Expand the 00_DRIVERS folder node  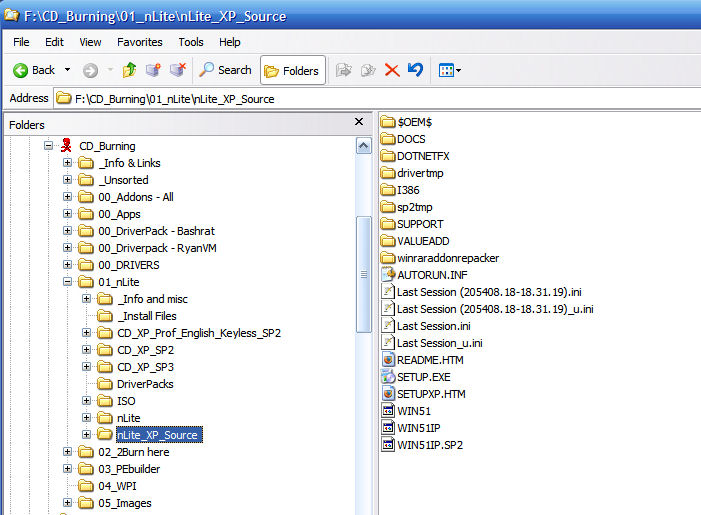click(68, 265)
